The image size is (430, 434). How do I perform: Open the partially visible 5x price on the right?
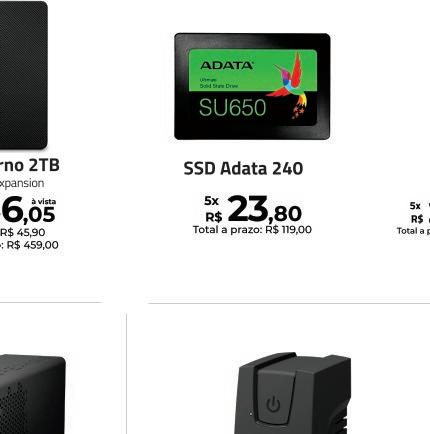[x=420, y=213]
